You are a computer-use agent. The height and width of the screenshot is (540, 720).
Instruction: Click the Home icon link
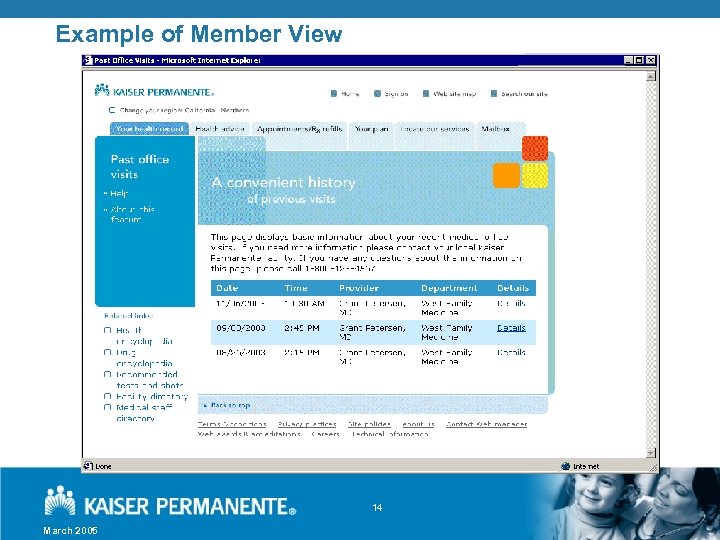tap(334, 94)
